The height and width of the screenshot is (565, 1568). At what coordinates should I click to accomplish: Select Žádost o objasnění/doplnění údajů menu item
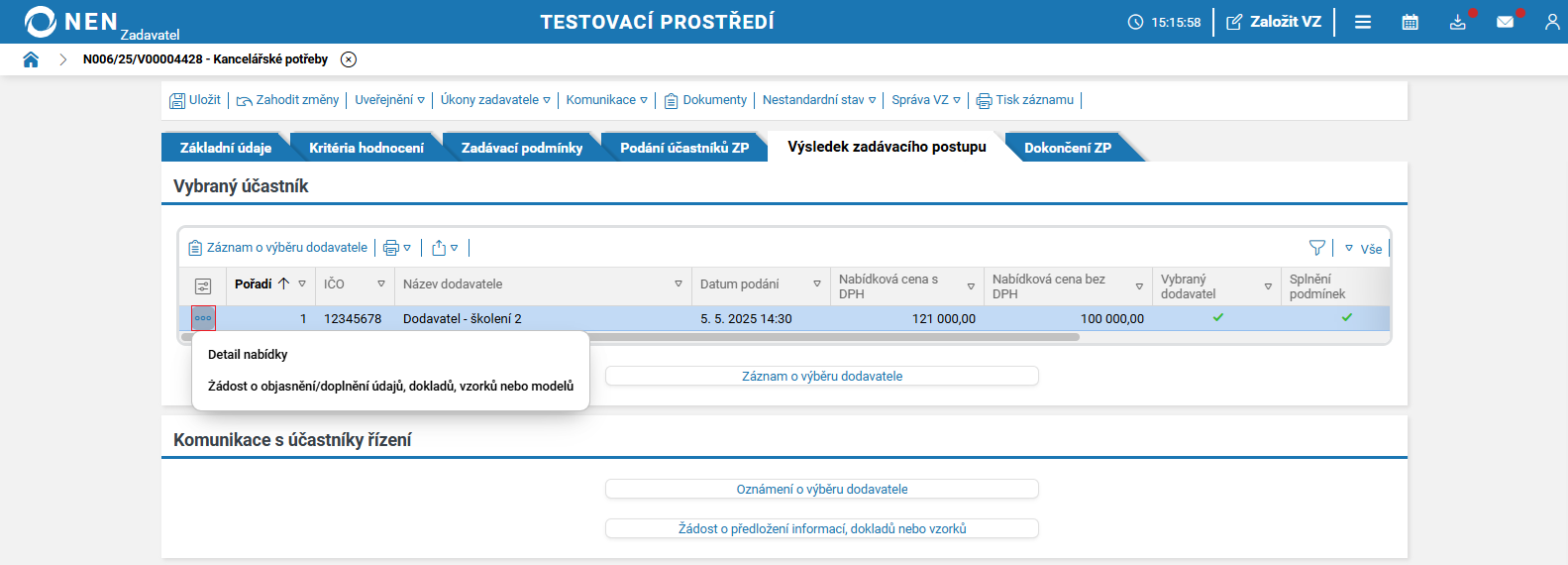click(x=390, y=387)
